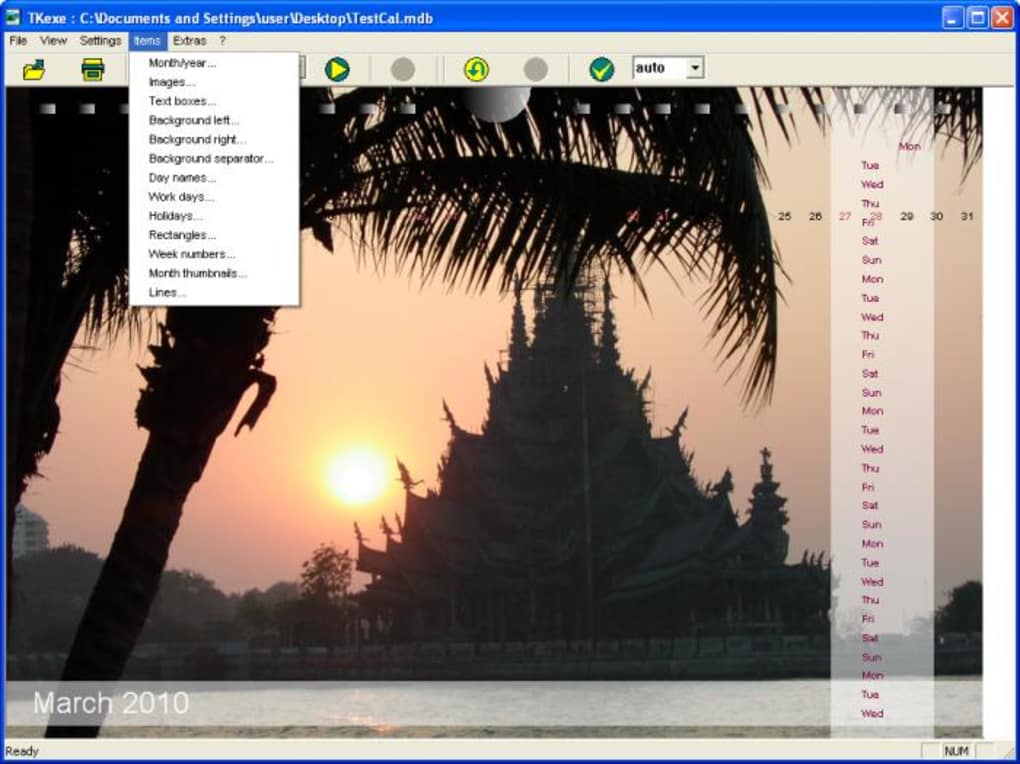Maximize the TKexe window

point(977,18)
